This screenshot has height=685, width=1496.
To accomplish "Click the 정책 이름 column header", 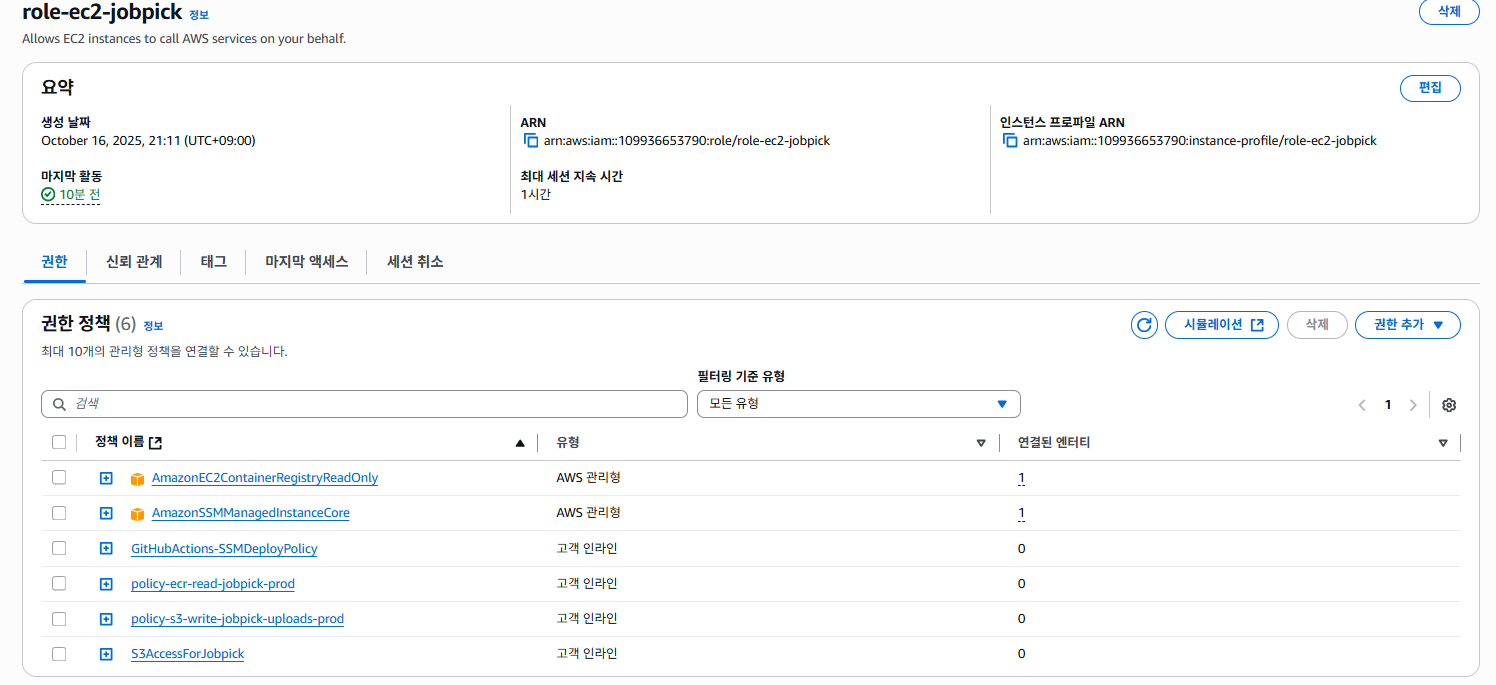I will coord(119,442).
